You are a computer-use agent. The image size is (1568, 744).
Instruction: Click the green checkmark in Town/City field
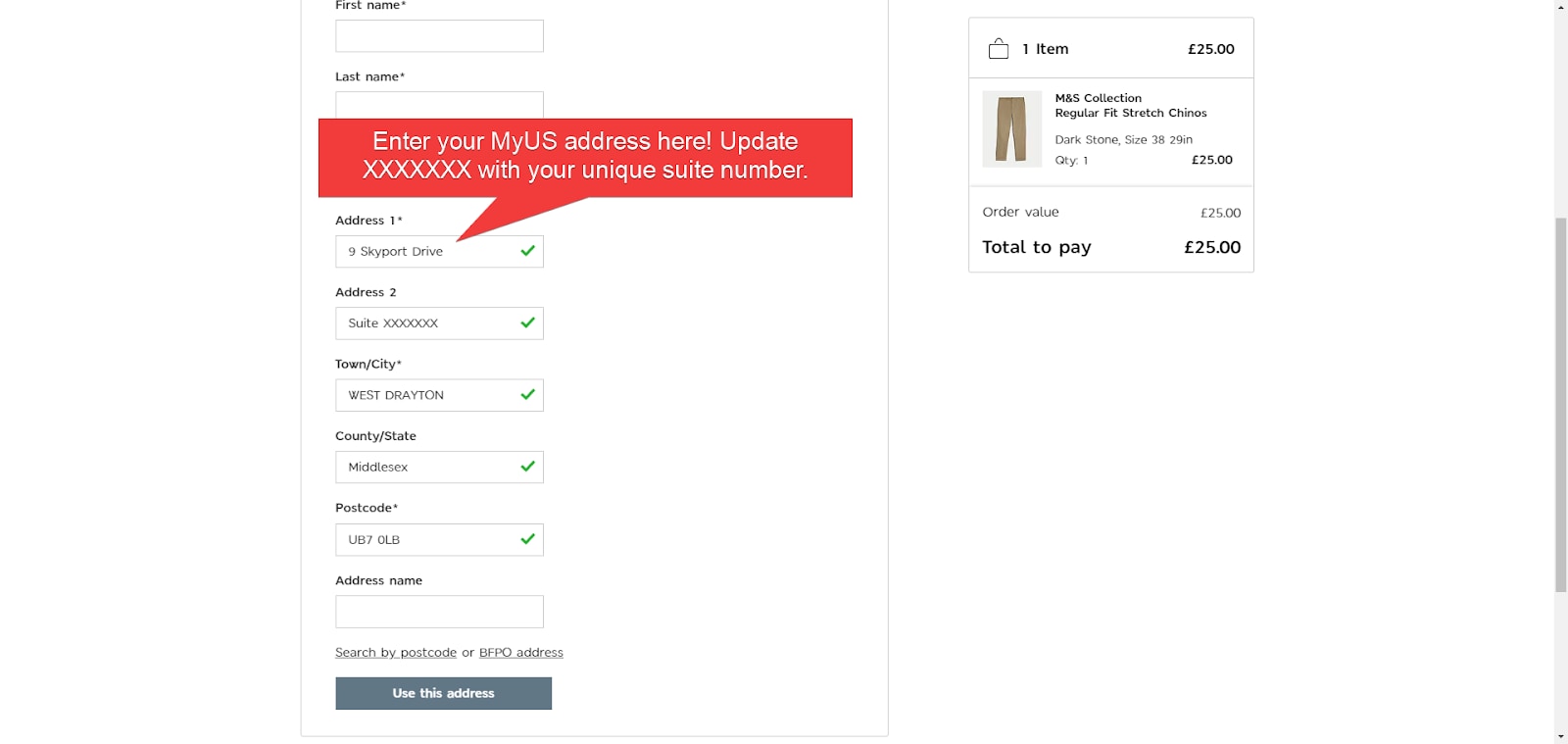click(527, 394)
